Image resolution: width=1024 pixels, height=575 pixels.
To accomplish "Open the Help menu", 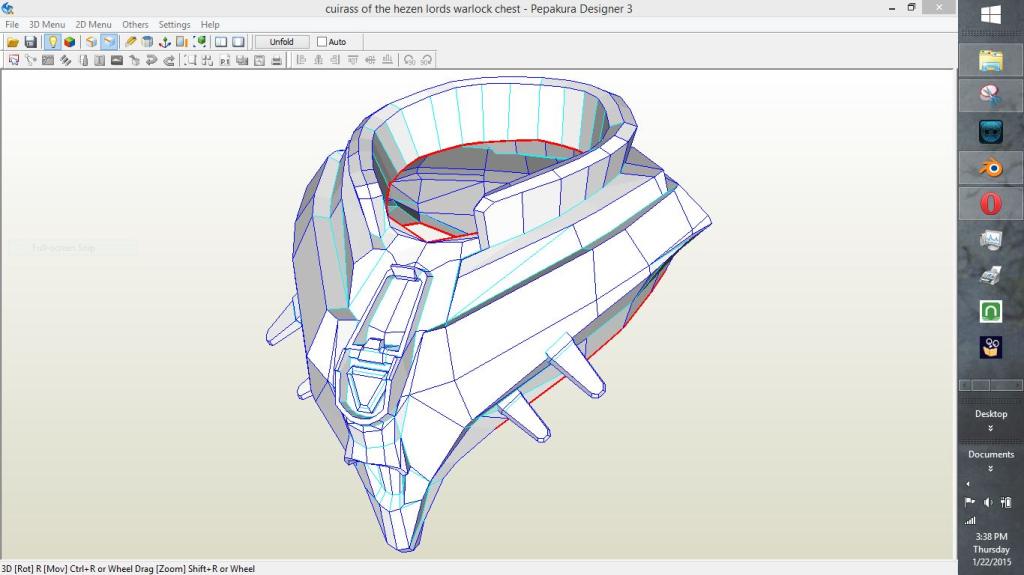I will pos(210,24).
